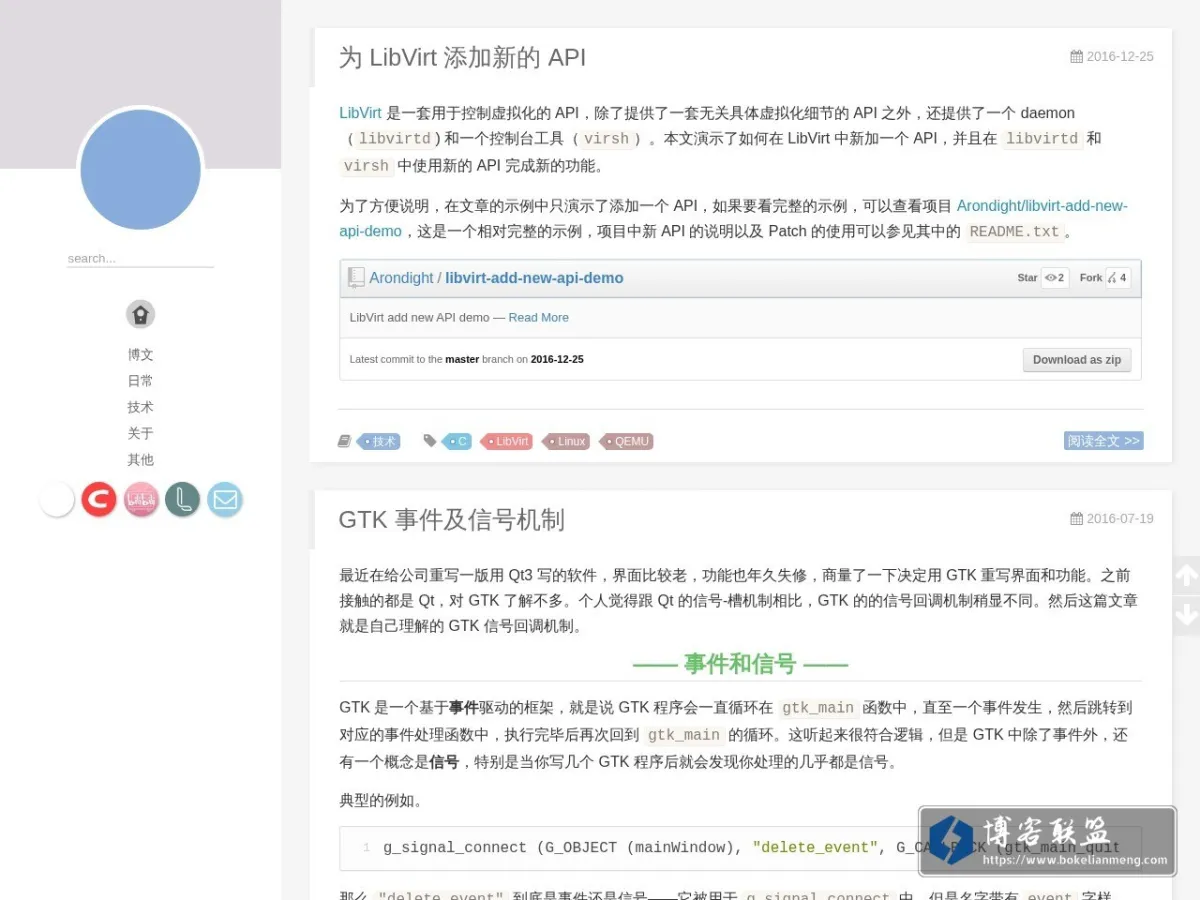Click the README.txt inline code text
The width and height of the screenshot is (1200, 900).
(x=1014, y=232)
